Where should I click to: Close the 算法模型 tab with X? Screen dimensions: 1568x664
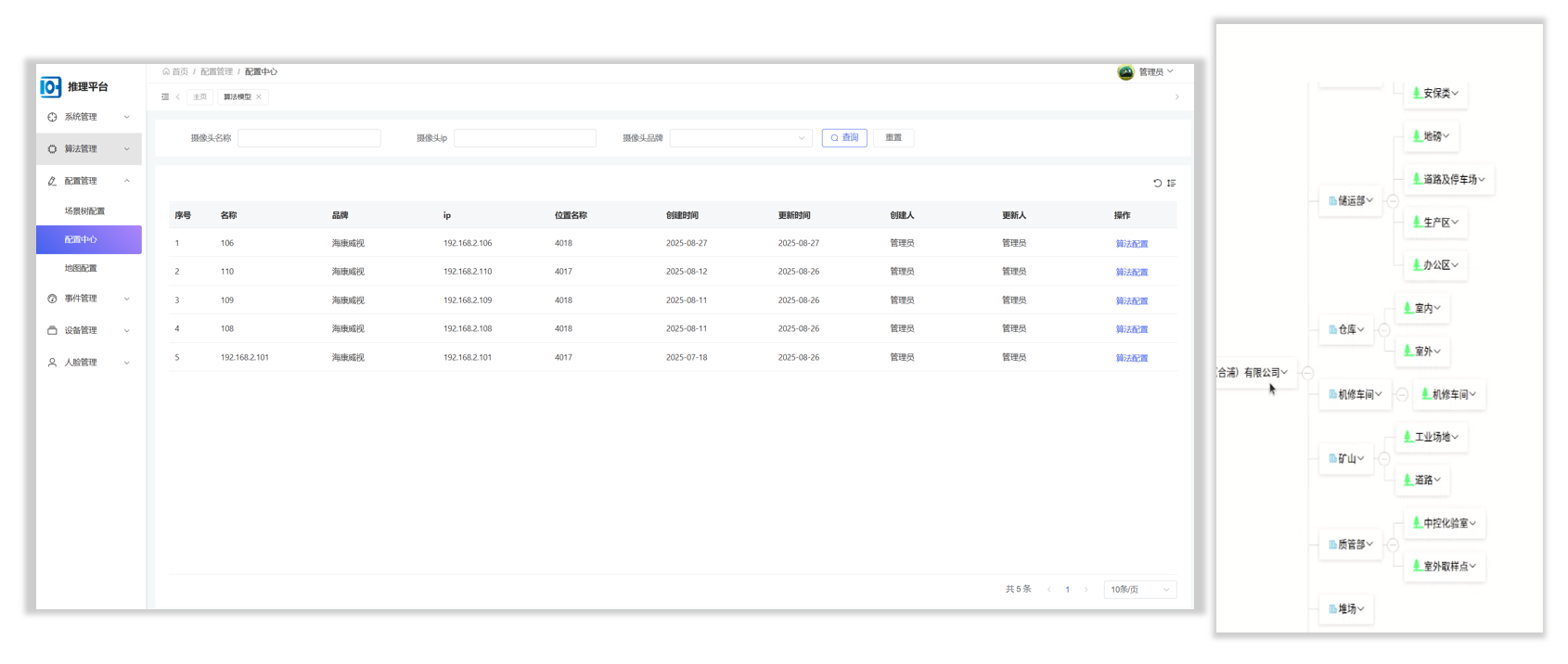click(x=259, y=97)
